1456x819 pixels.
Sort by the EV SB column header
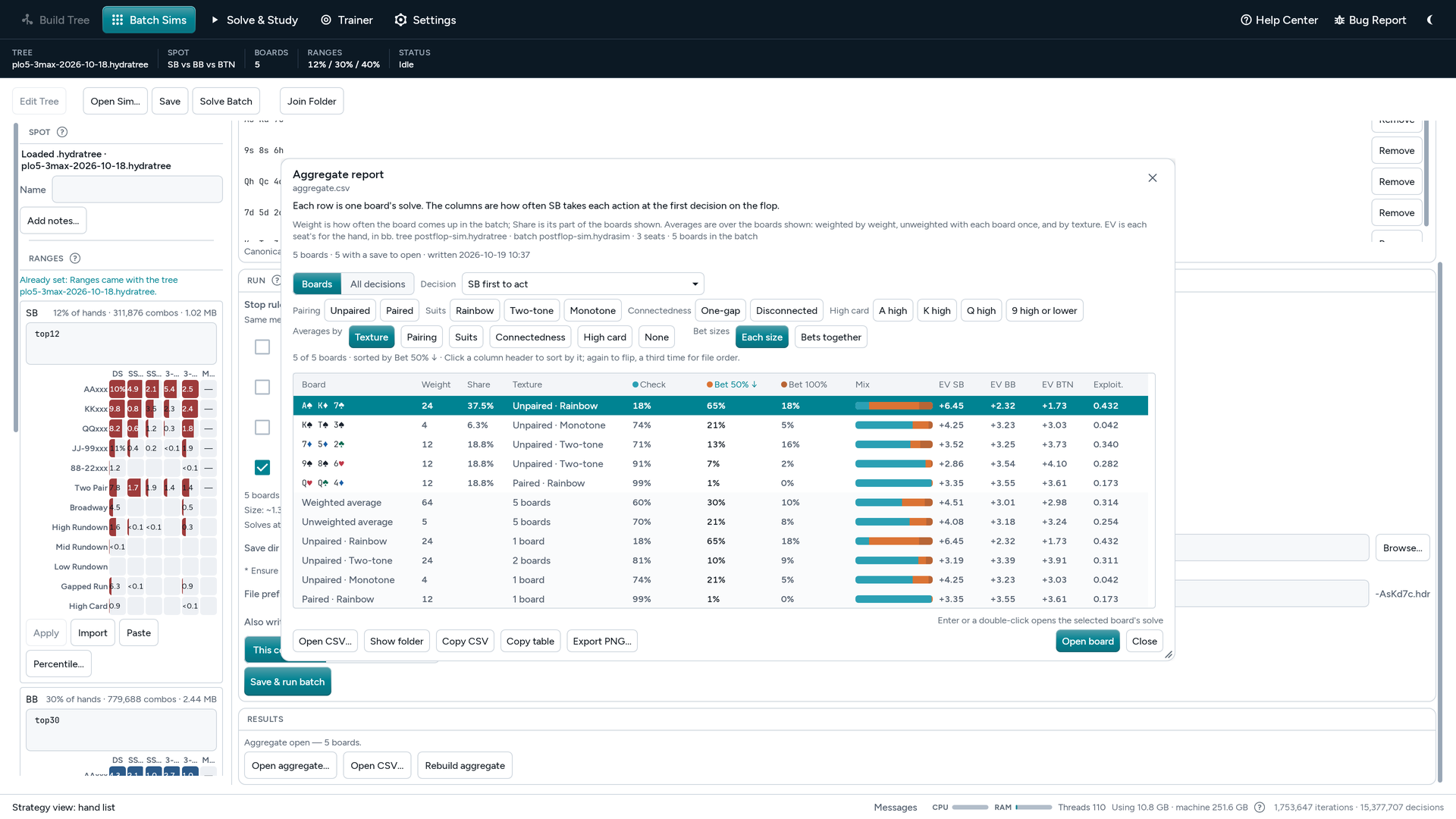click(951, 385)
